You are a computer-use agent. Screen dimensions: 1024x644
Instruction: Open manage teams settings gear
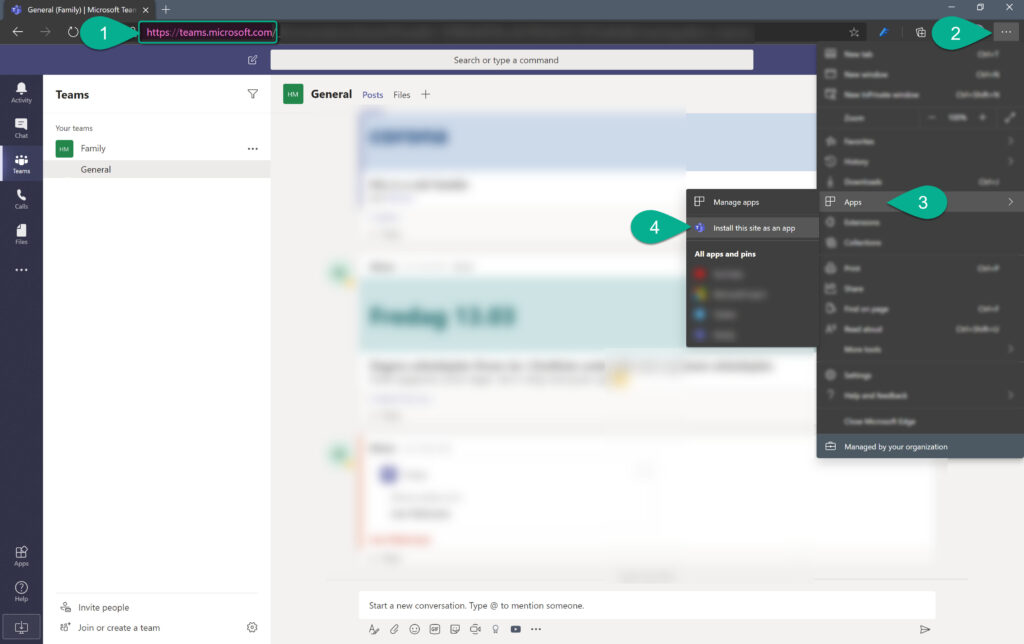[252, 627]
